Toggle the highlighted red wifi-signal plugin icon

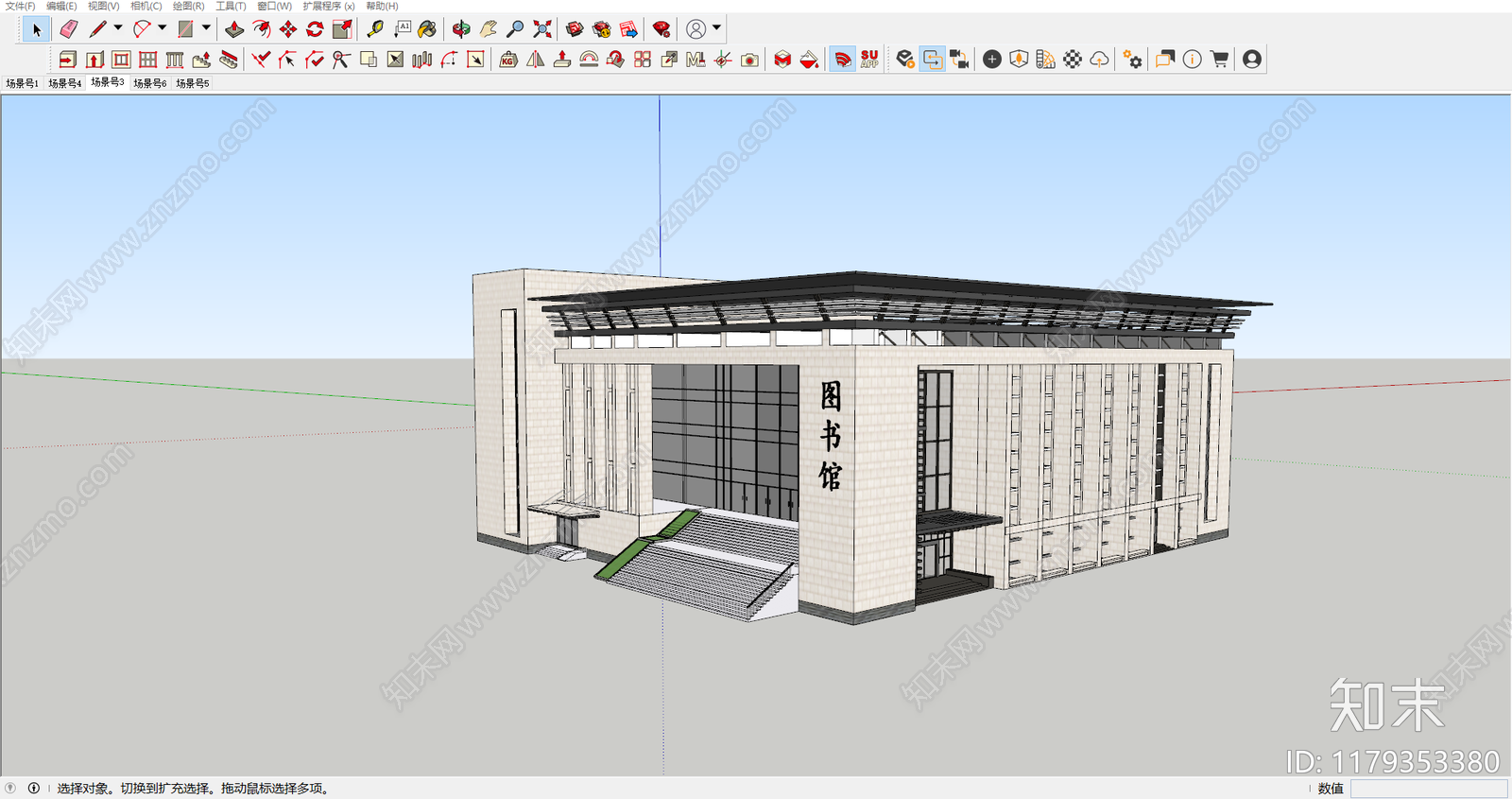point(842,60)
